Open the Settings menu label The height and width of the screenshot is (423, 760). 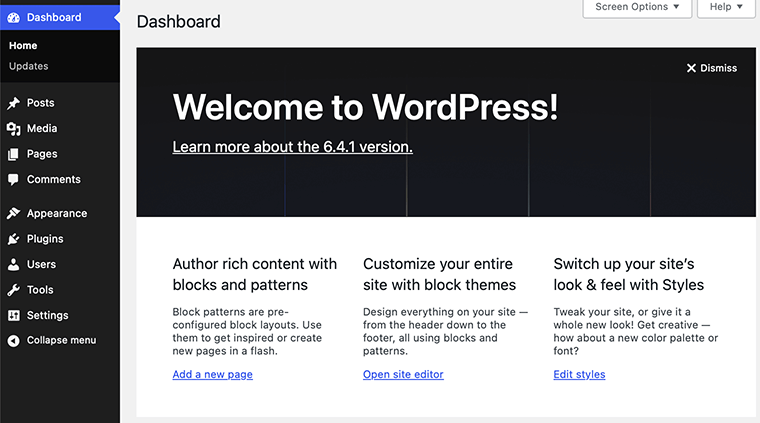coord(48,315)
